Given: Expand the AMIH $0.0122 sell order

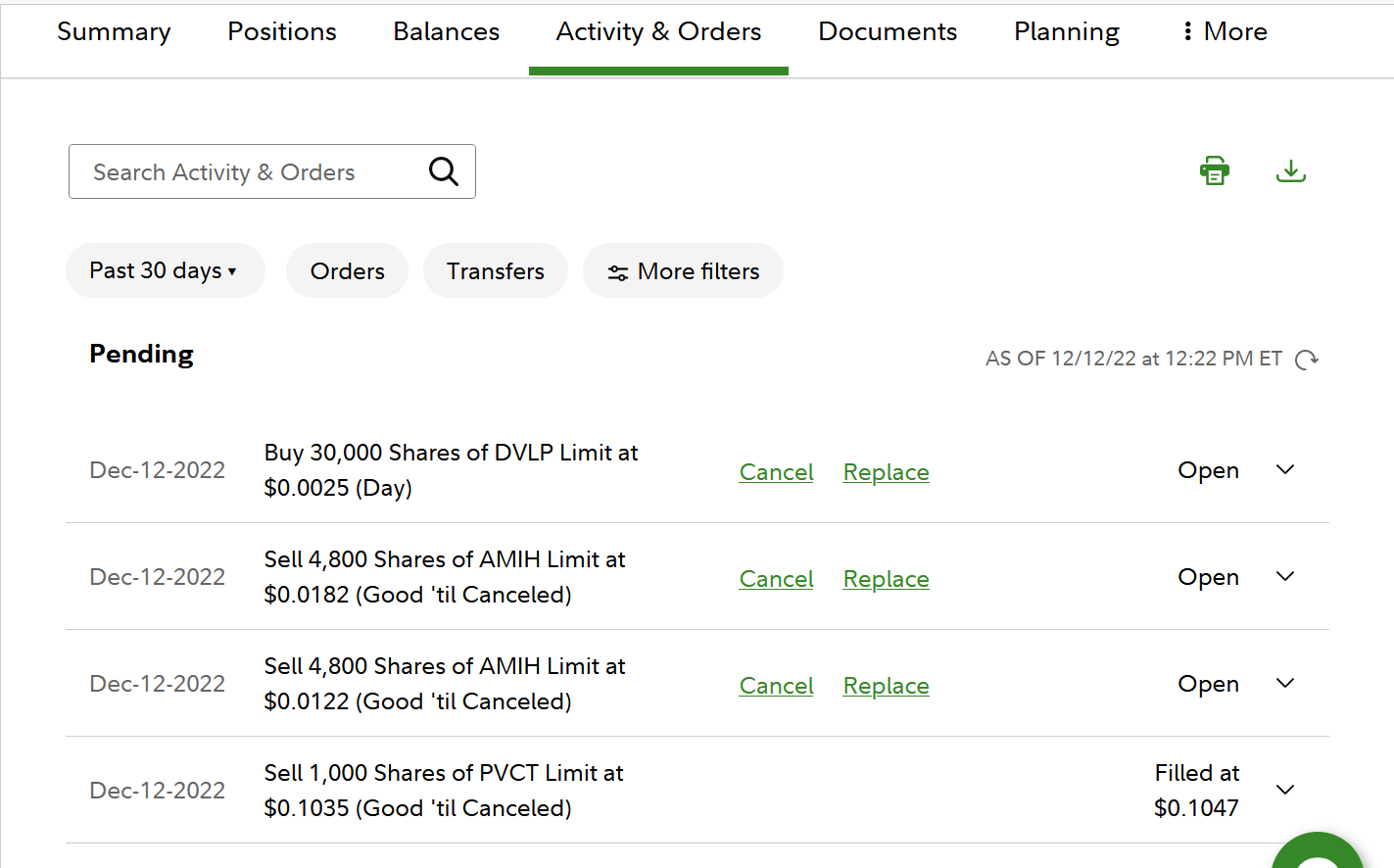Looking at the screenshot, I should 1285,684.
